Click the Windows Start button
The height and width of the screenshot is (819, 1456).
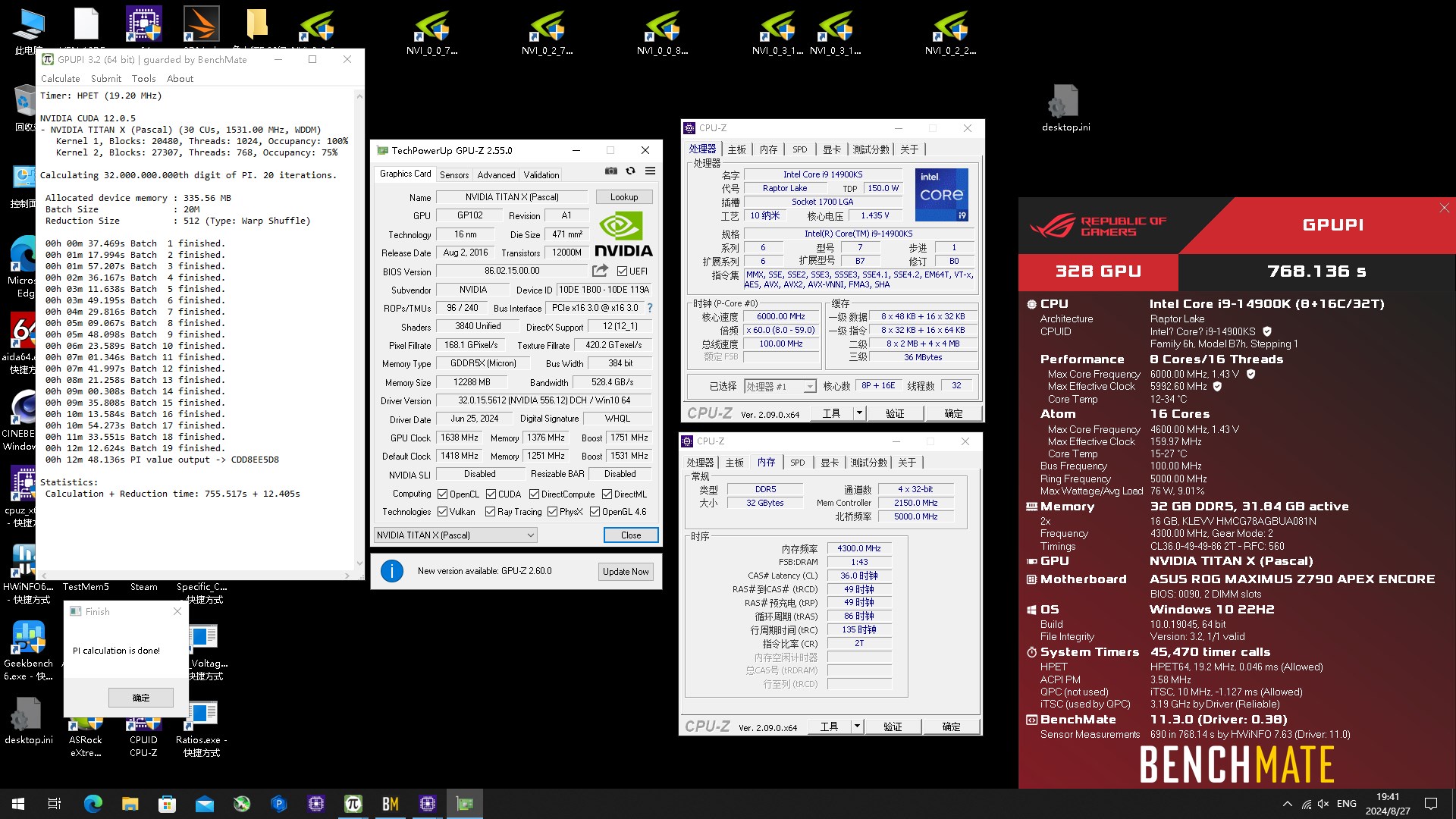tap(18, 804)
